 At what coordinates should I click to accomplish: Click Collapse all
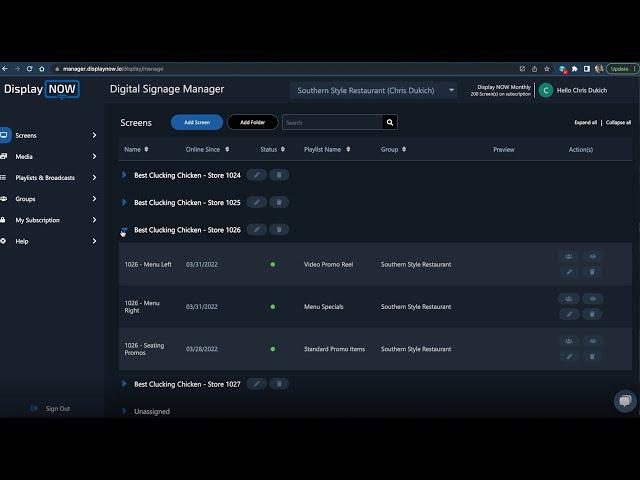click(618, 122)
